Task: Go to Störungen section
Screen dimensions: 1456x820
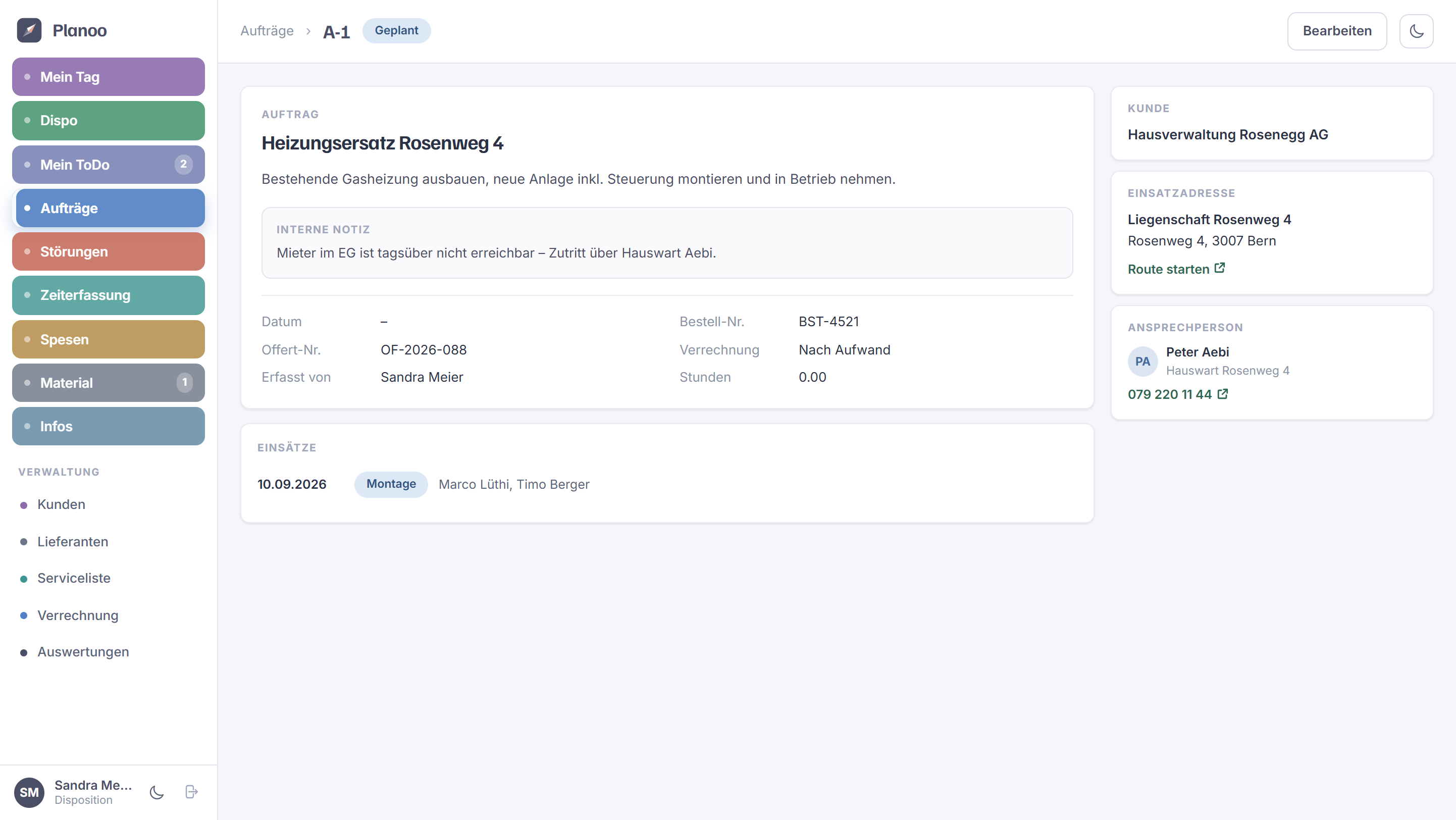Action: pos(109,251)
